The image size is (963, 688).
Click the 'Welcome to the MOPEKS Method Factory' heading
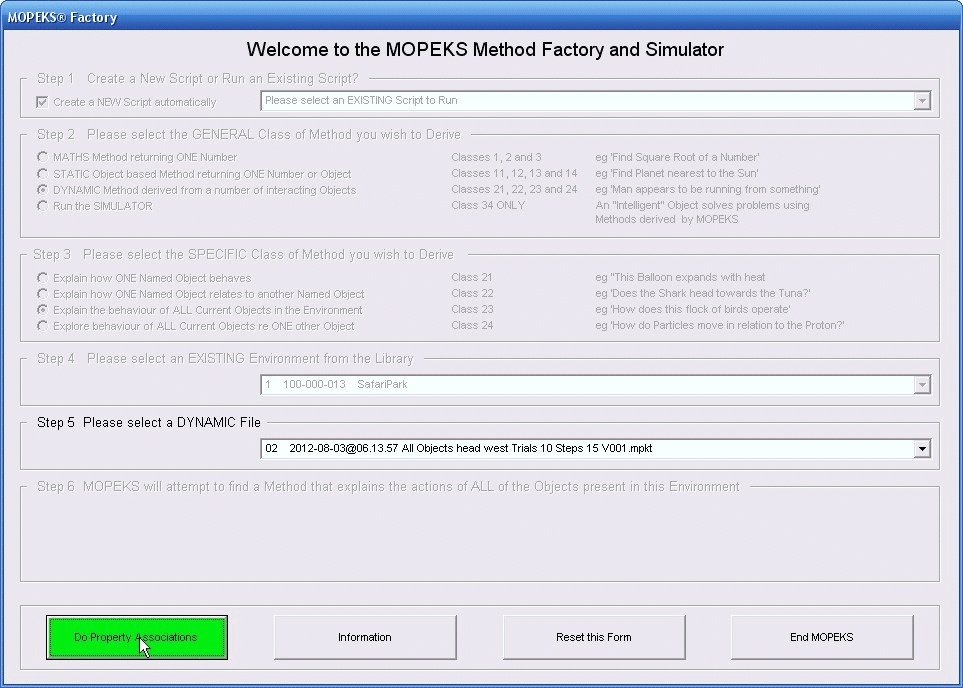(485, 50)
